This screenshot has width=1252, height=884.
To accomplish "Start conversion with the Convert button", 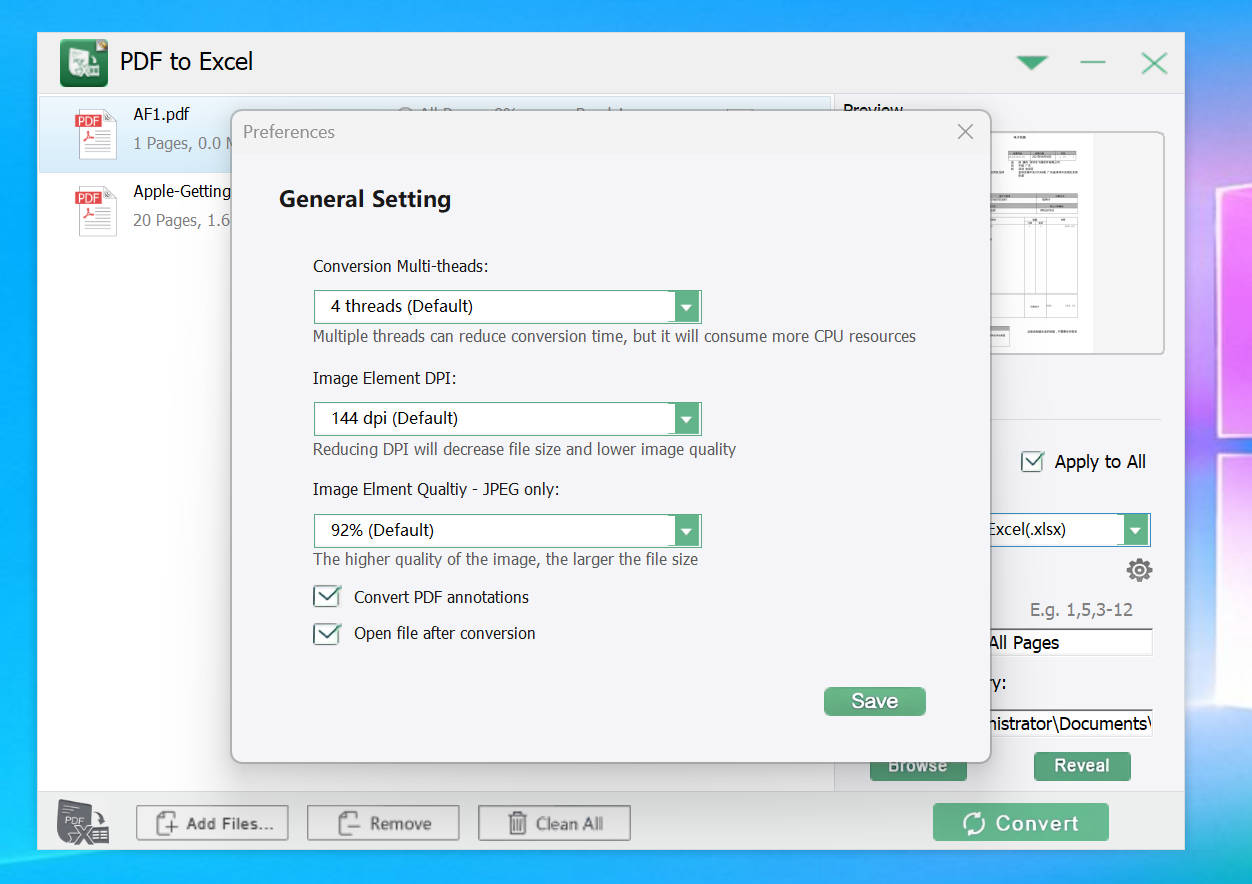I will pyautogui.click(x=1020, y=823).
